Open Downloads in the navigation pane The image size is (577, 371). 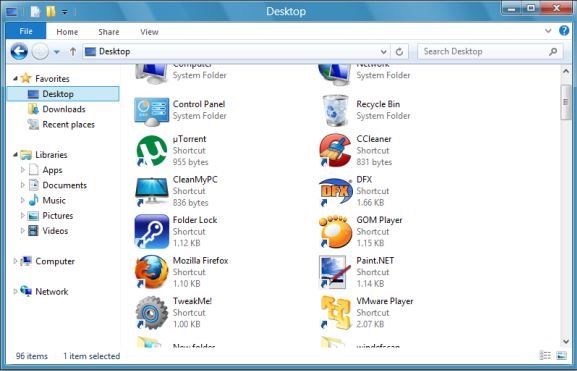64,109
